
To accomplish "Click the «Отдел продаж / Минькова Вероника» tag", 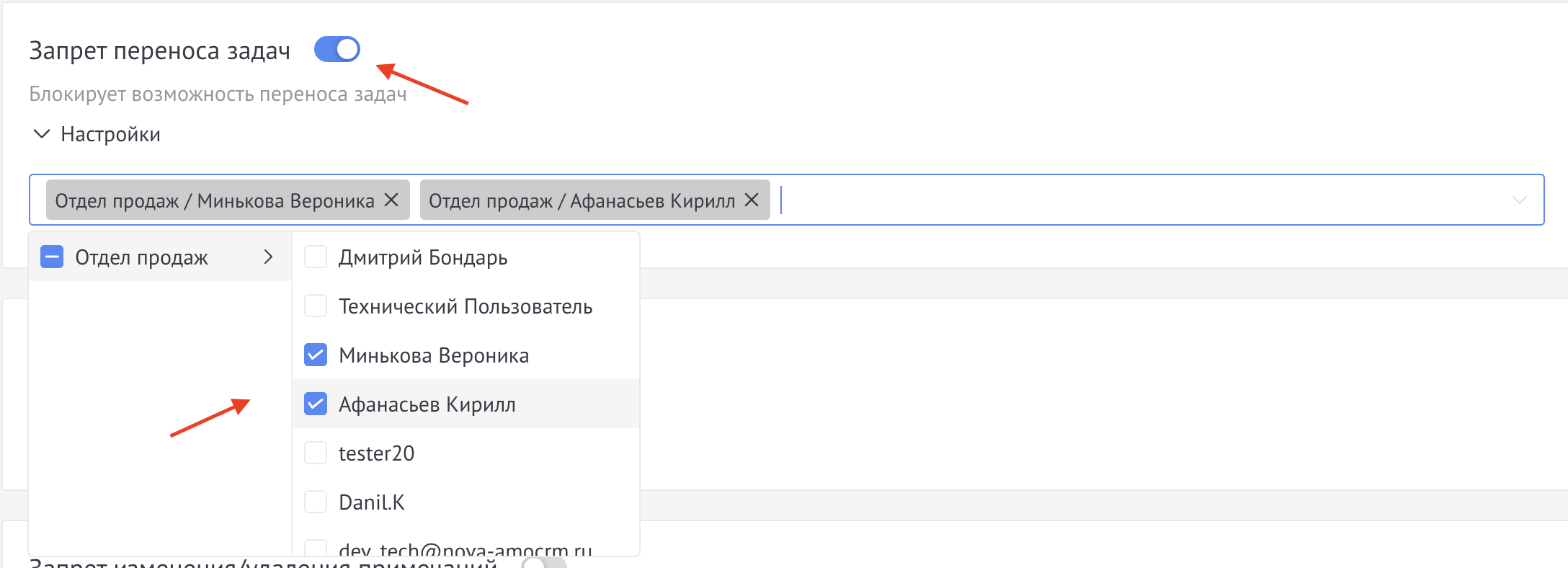I will point(216,200).
